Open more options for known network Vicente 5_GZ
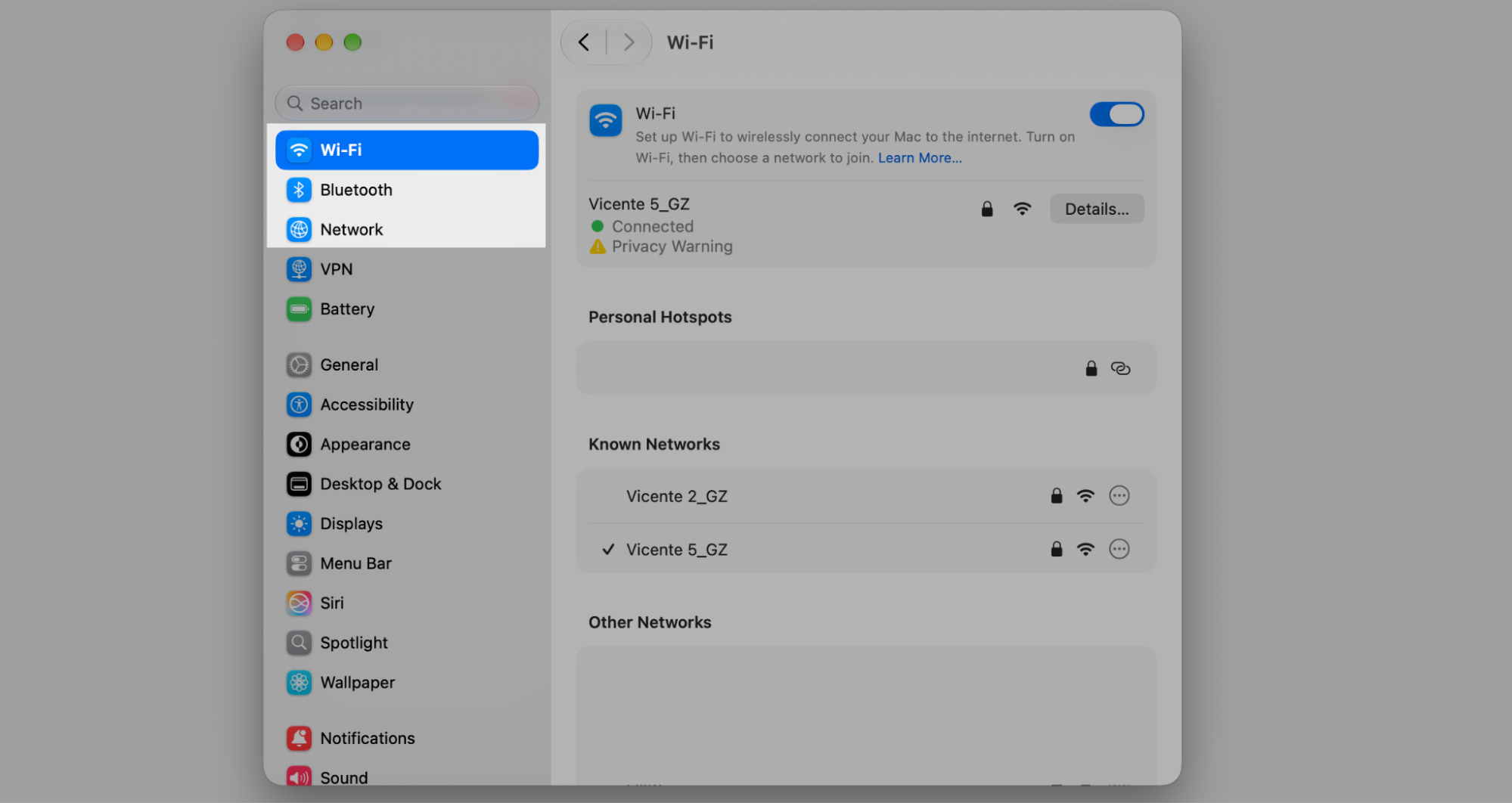The height and width of the screenshot is (803, 1512). [x=1119, y=549]
